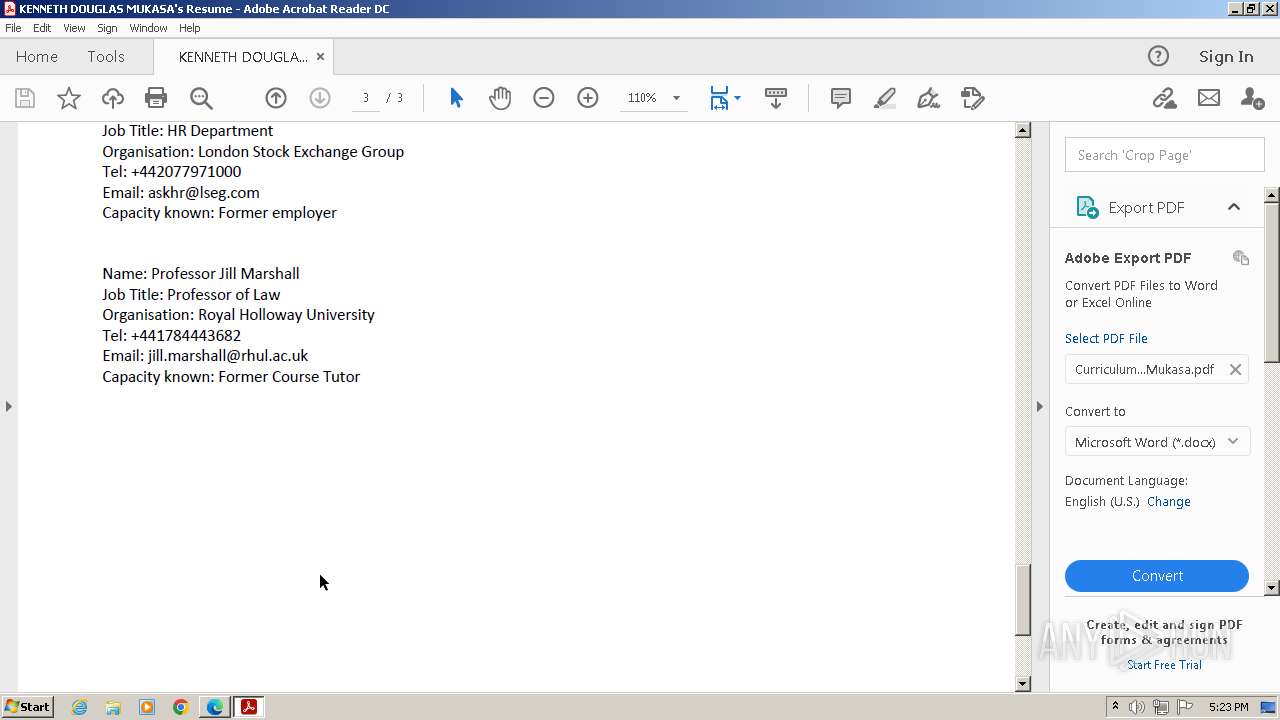Click the Search 'Crop Page' field

click(x=1165, y=155)
